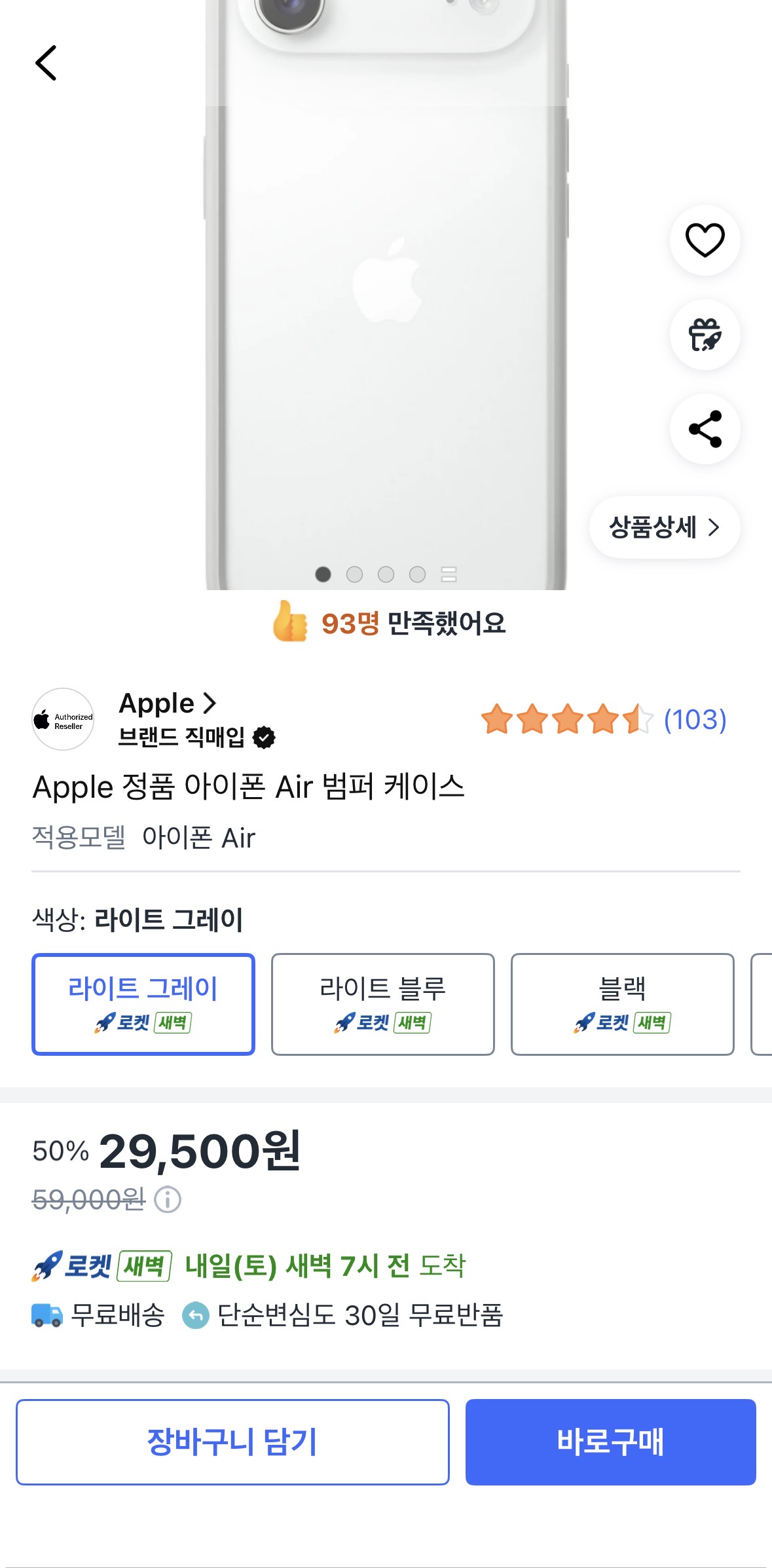This screenshot has width=772, height=1568.
Task: Tap the Apple Authorized Reseller logo
Action: [x=63, y=719]
